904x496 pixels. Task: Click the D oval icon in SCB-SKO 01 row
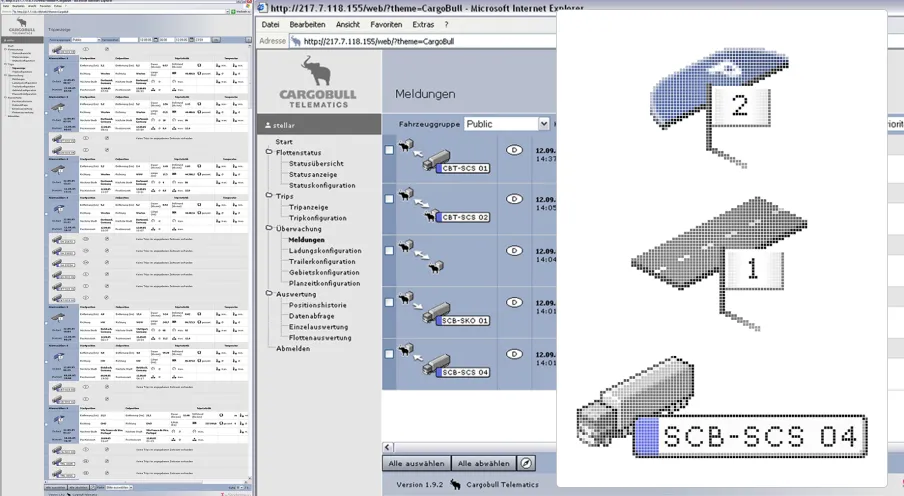pos(514,302)
